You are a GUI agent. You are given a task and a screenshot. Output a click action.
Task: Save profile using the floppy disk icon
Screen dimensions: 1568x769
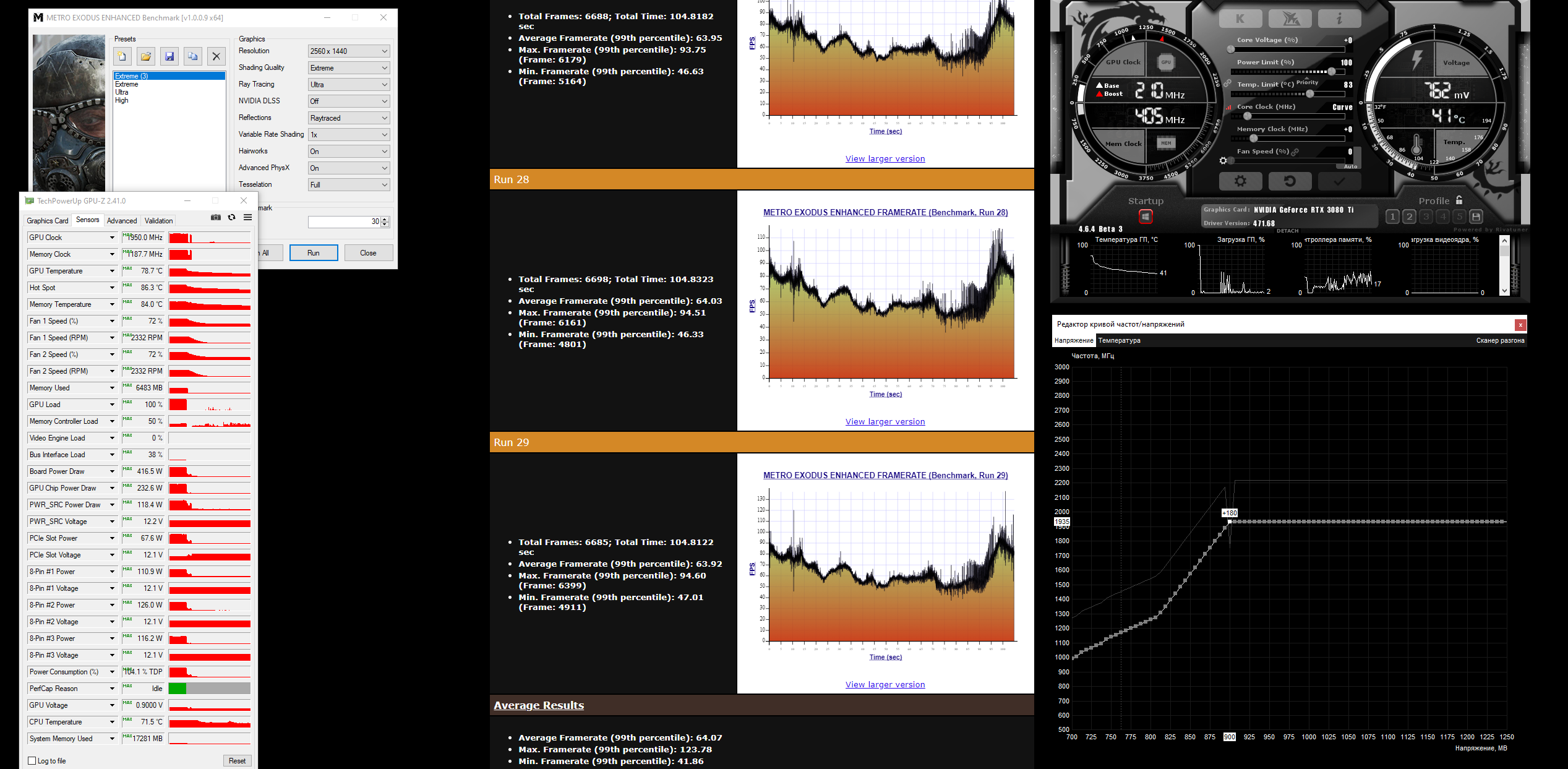(x=1476, y=217)
